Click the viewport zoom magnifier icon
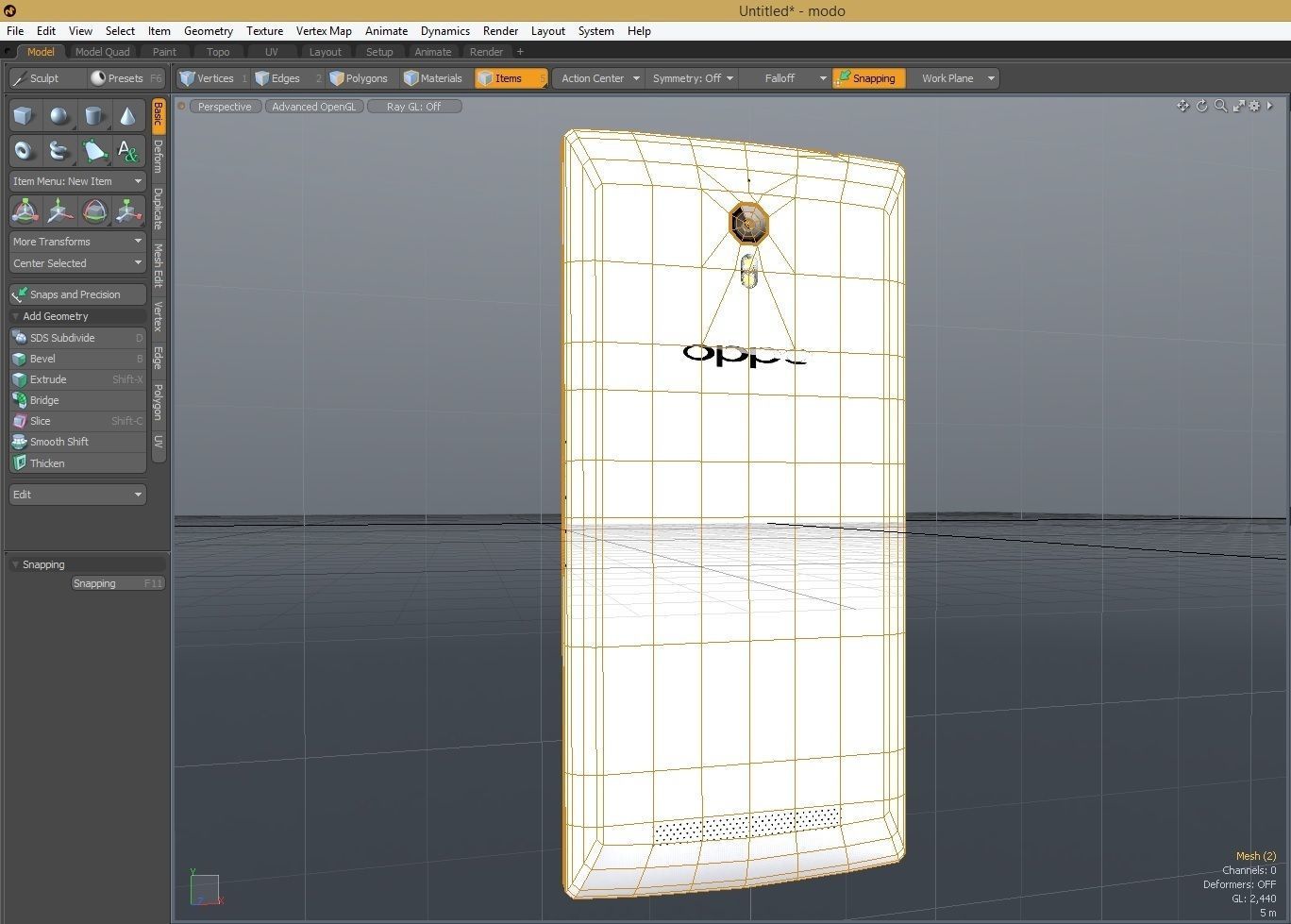The width and height of the screenshot is (1291, 924). click(1220, 106)
